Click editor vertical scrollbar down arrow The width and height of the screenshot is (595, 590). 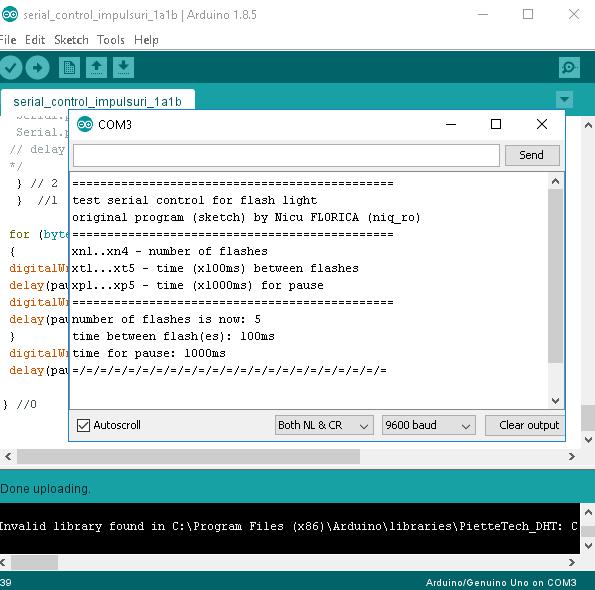click(x=588, y=440)
